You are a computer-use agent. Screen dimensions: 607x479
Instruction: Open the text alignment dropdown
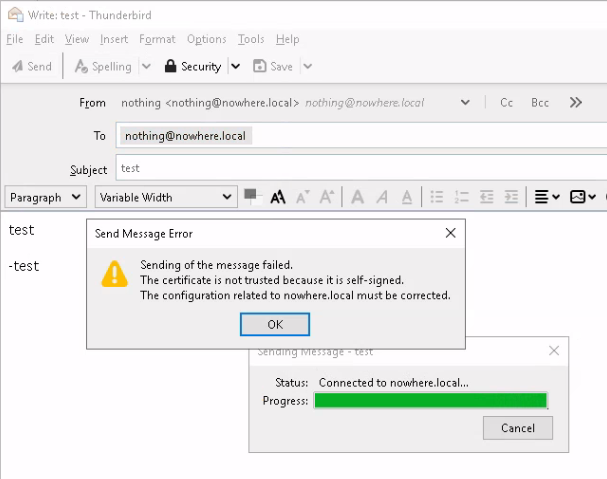[x=547, y=197]
